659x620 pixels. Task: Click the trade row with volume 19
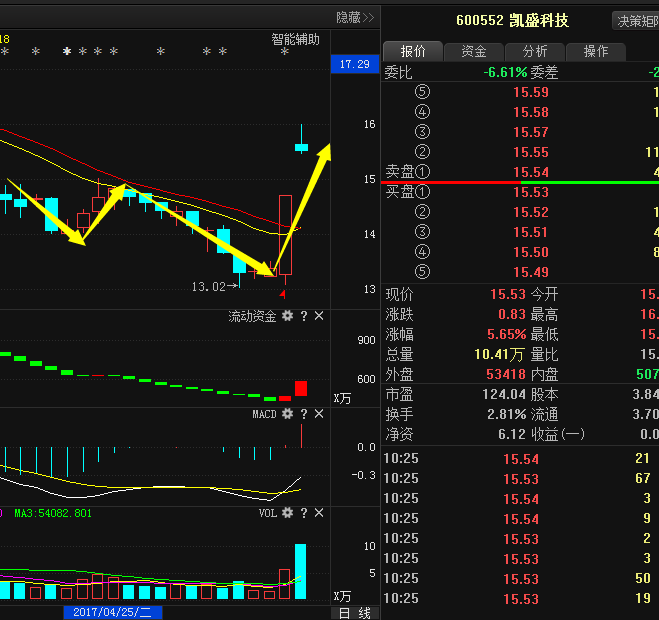tap(521, 598)
